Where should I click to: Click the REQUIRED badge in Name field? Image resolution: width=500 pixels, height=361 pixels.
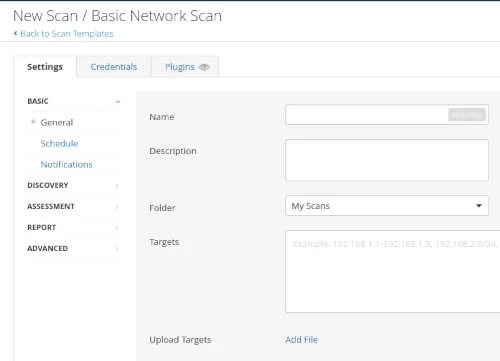tap(467, 115)
